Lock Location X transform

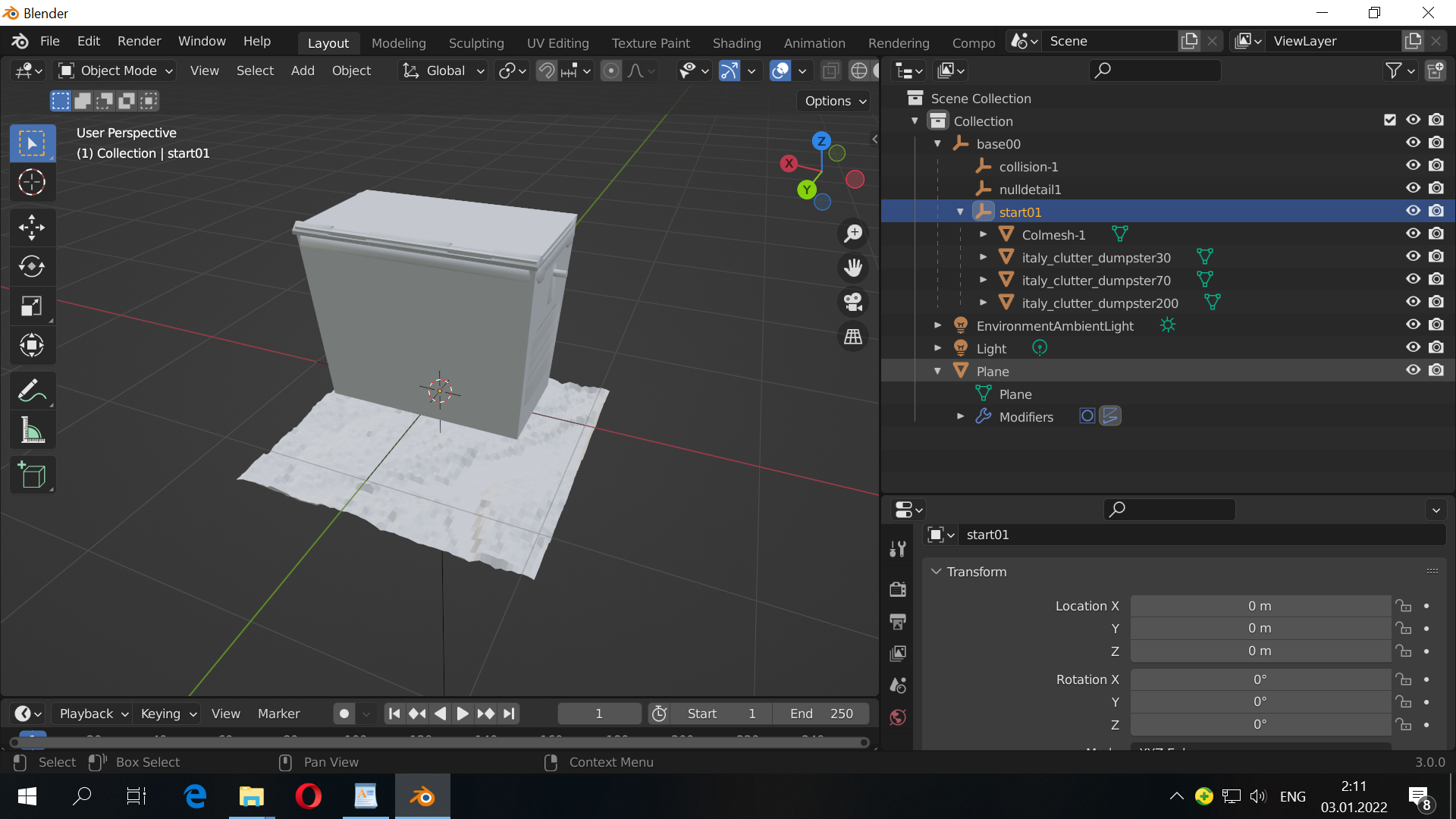coord(1404,606)
